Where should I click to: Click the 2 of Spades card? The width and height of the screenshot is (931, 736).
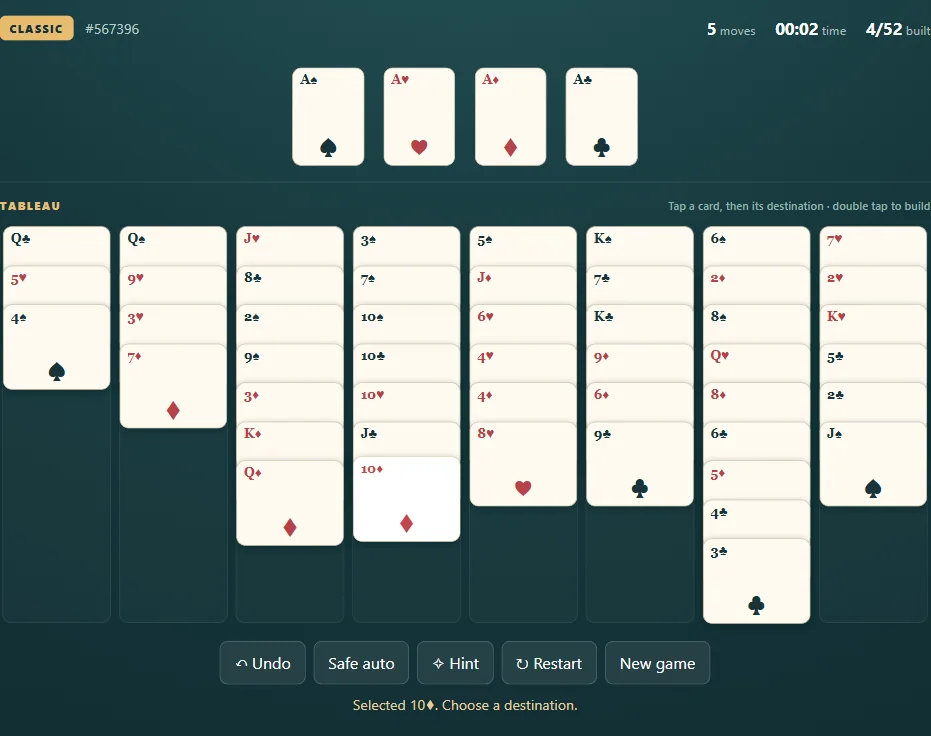point(290,325)
